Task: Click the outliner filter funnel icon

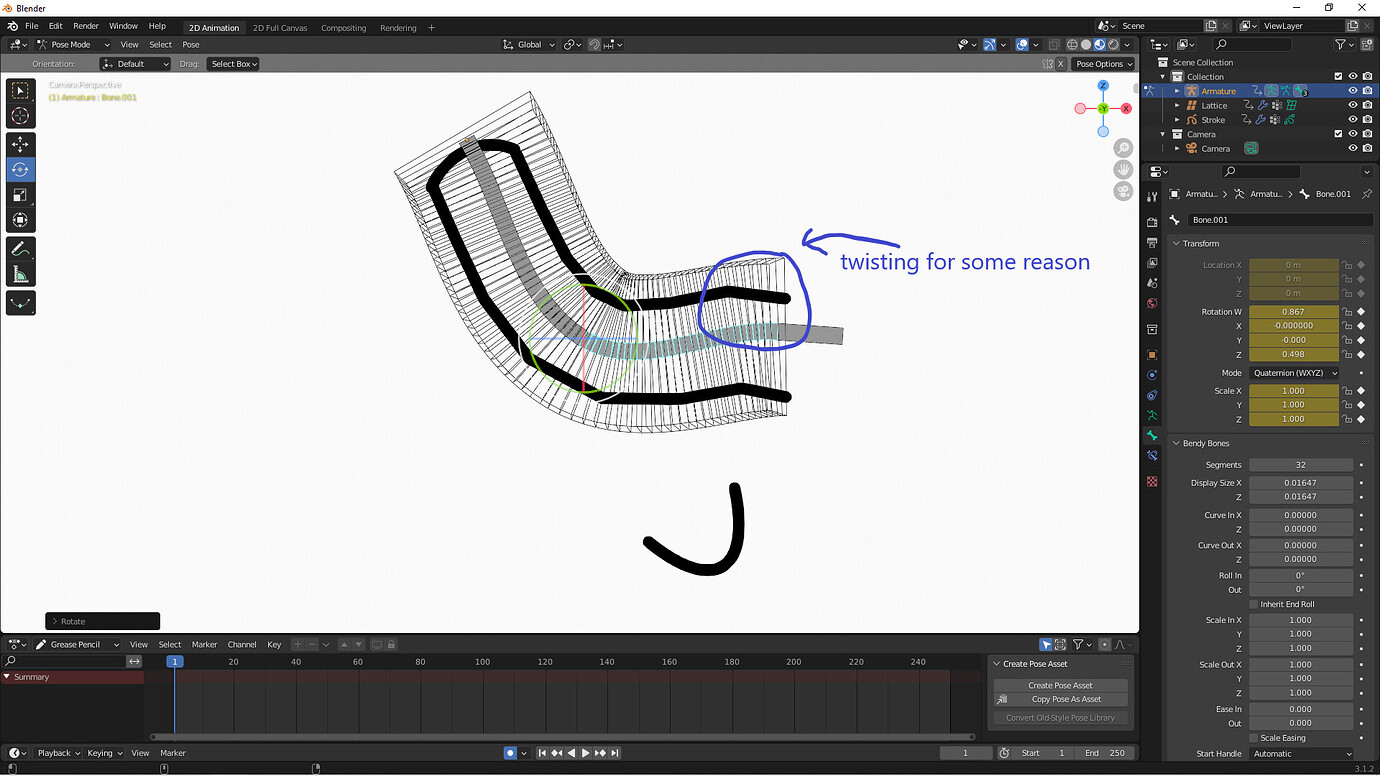Action: [x=1341, y=44]
